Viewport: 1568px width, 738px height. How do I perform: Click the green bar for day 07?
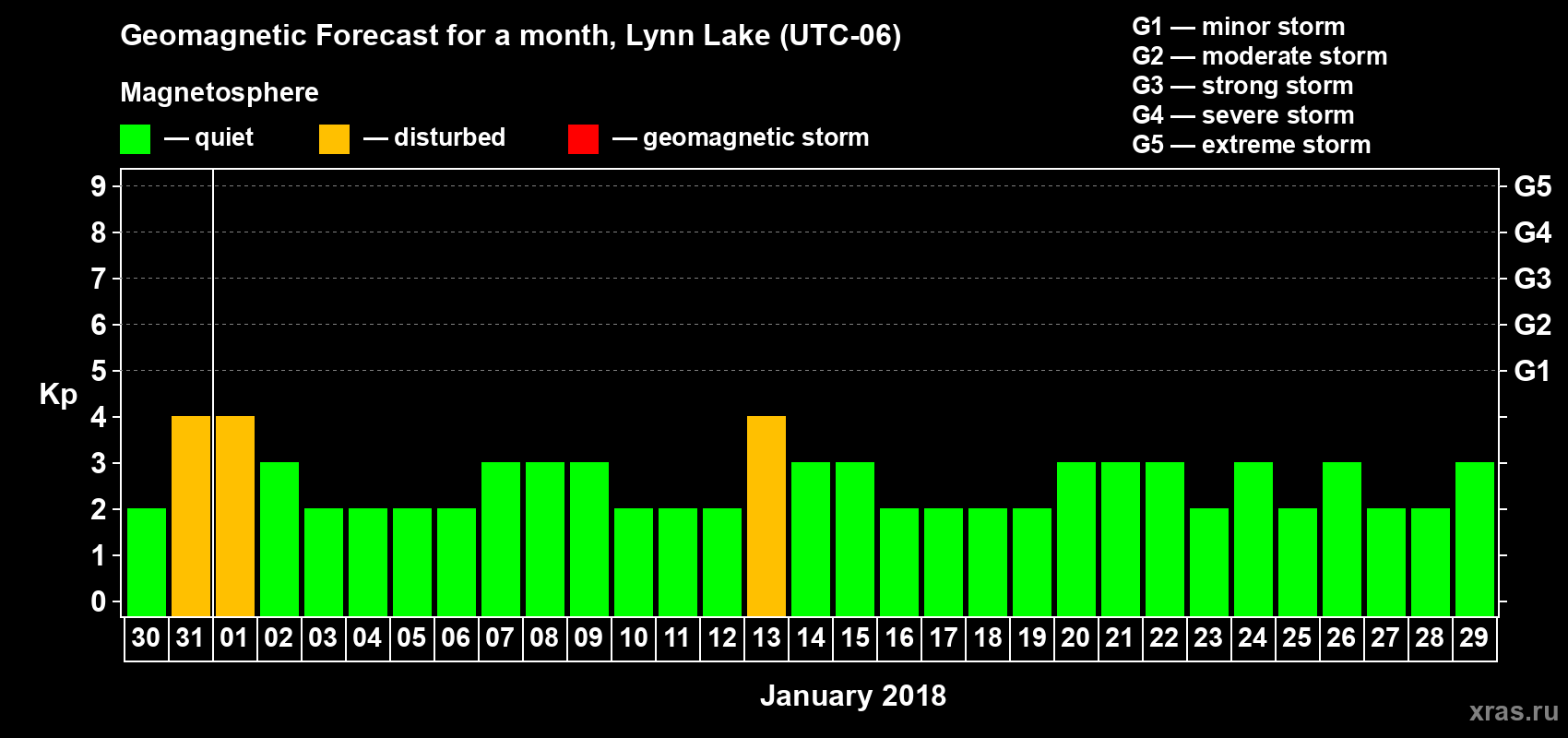501,540
